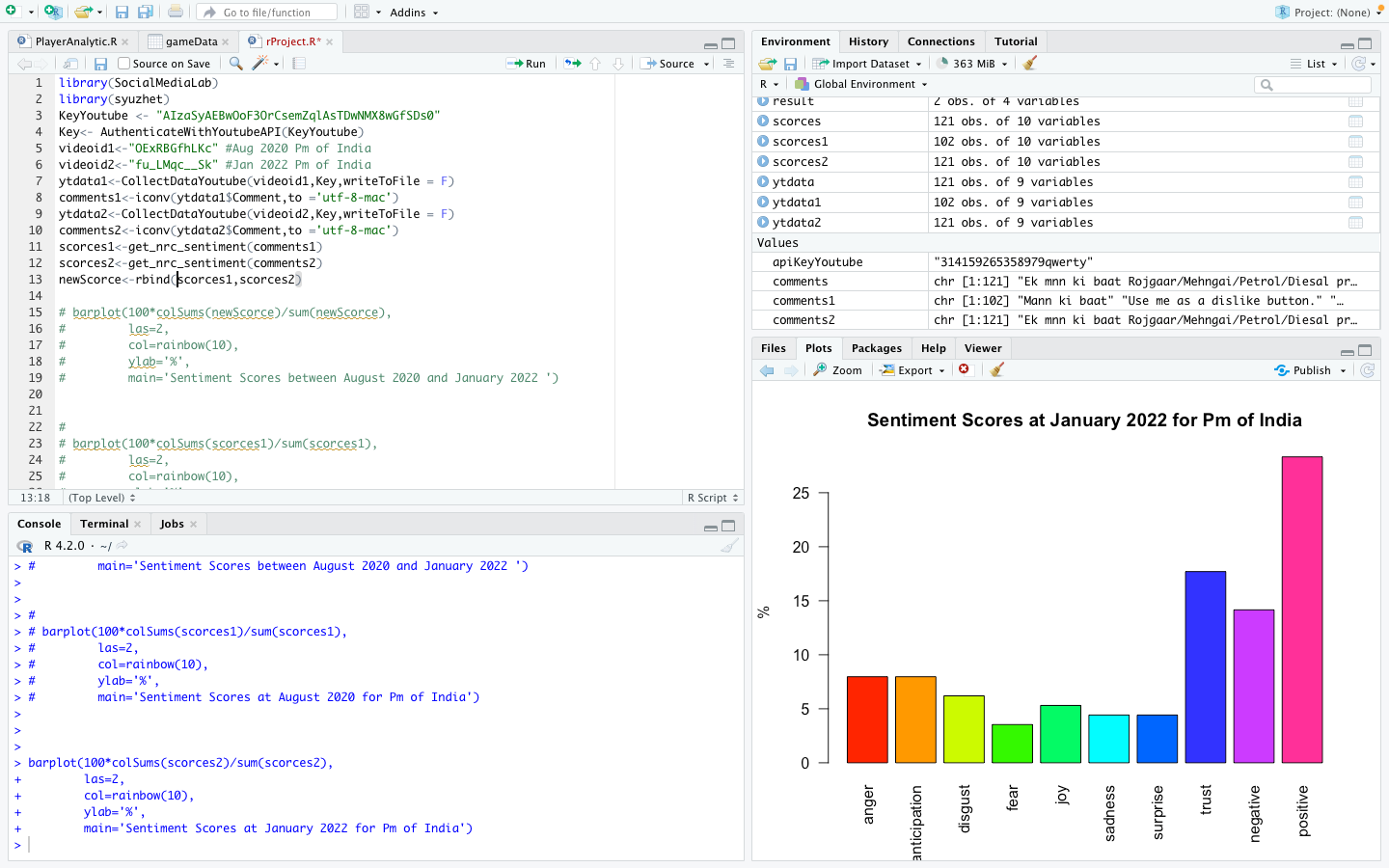
Task: Click the compile report notebook icon
Action: click(299, 64)
